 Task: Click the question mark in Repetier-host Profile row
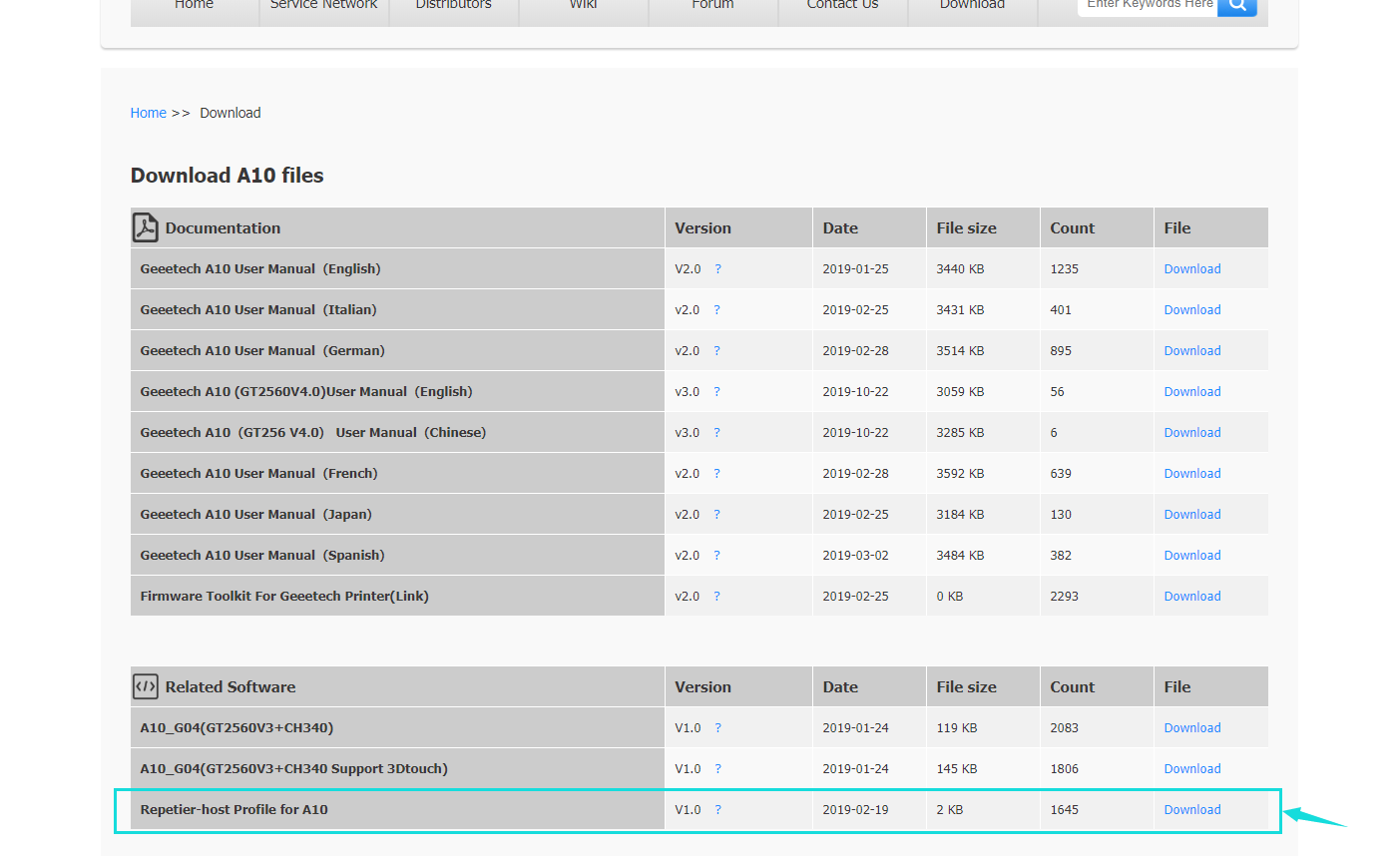point(717,810)
